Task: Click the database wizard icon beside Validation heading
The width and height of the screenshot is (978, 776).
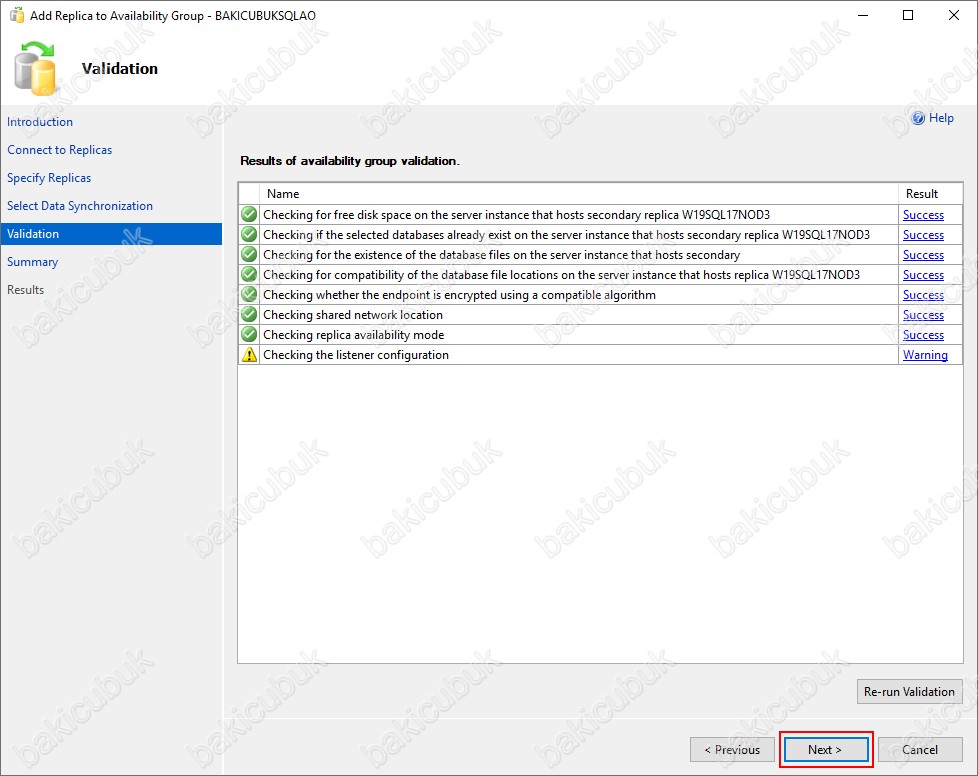Action: click(36, 68)
